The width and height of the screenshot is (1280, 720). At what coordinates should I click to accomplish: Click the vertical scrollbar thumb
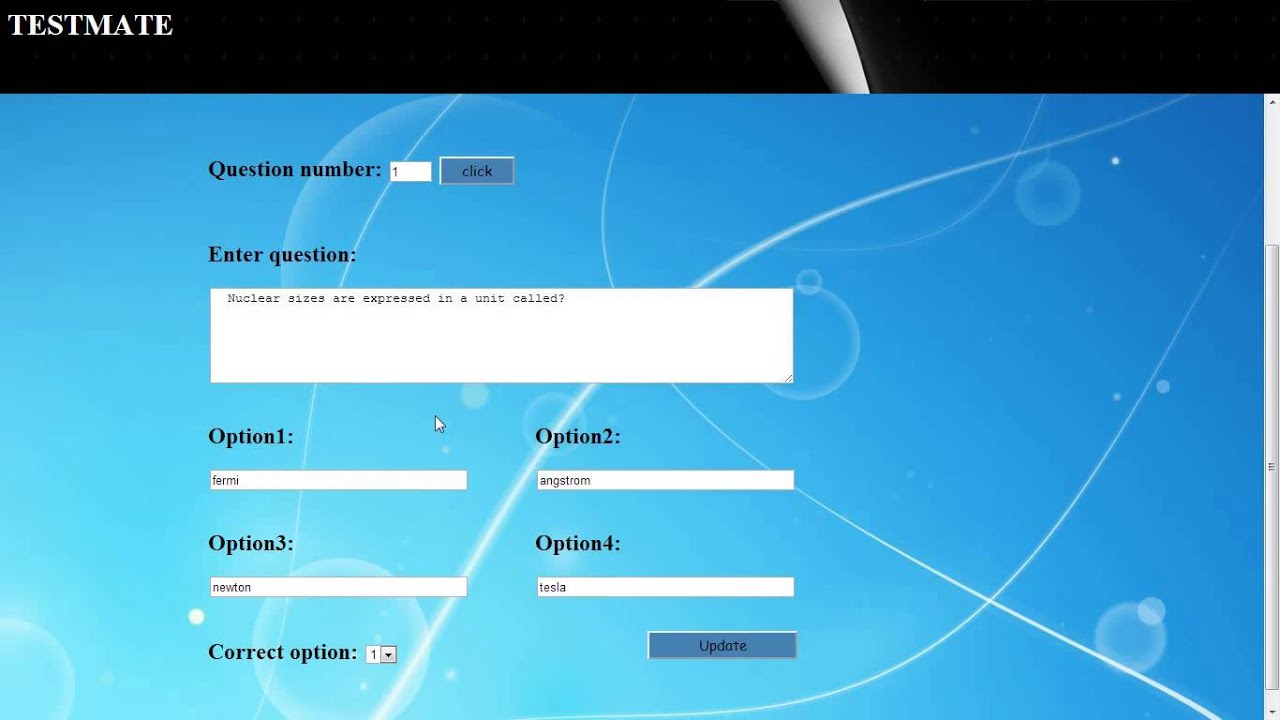[1272, 467]
